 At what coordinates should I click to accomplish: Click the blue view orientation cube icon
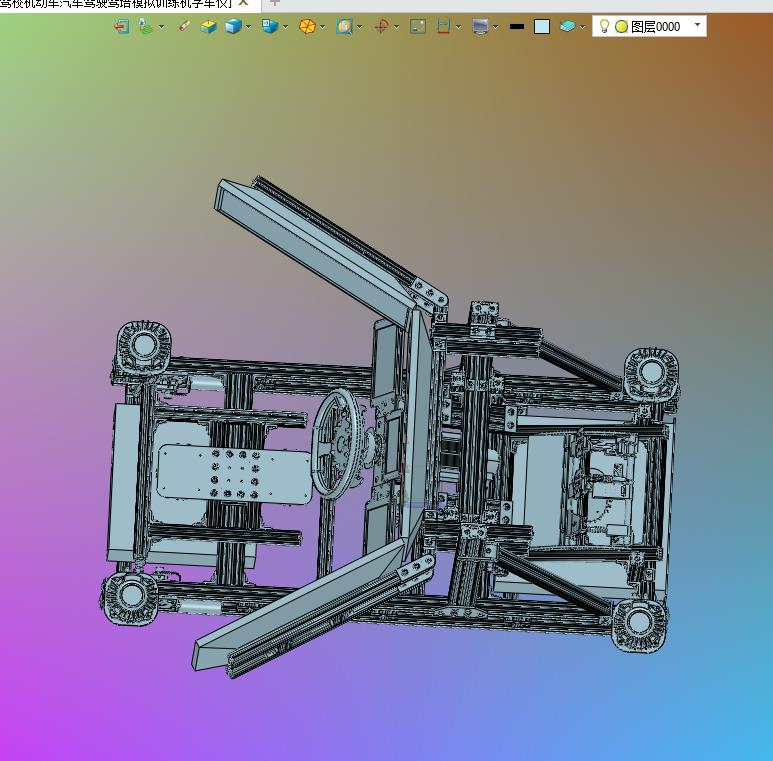point(270,26)
